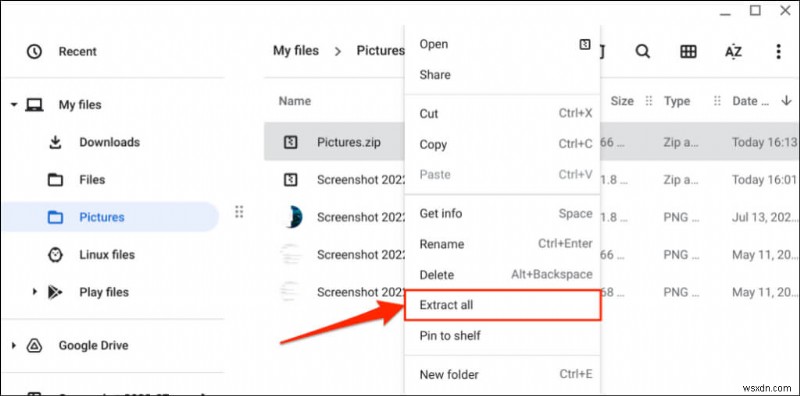Click the Pictures breadcrumb

click(380, 51)
